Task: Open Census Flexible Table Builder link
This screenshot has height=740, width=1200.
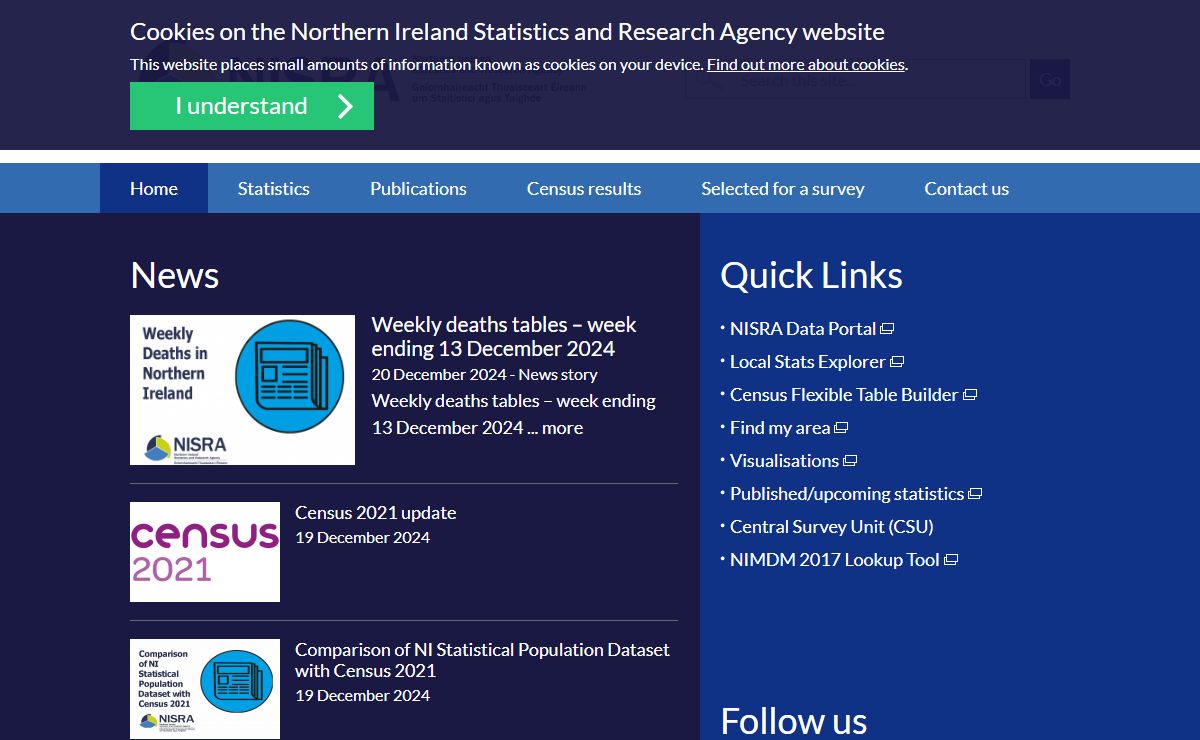Action: pos(844,394)
